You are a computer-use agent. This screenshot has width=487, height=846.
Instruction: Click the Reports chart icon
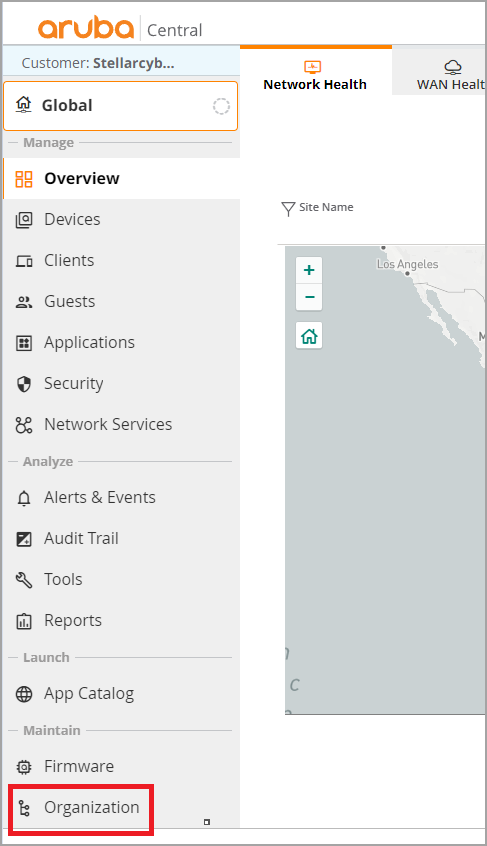pyautogui.click(x=24, y=621)
